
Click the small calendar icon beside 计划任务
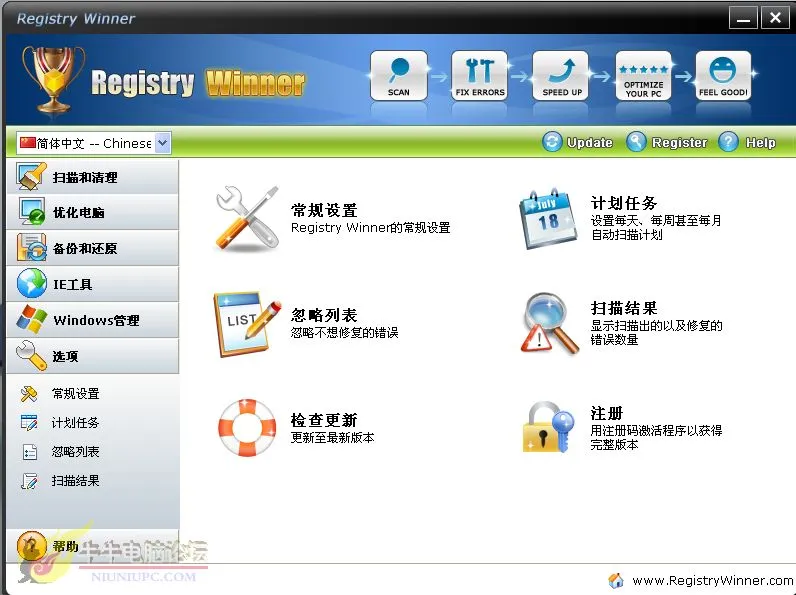tap(29, 422)
